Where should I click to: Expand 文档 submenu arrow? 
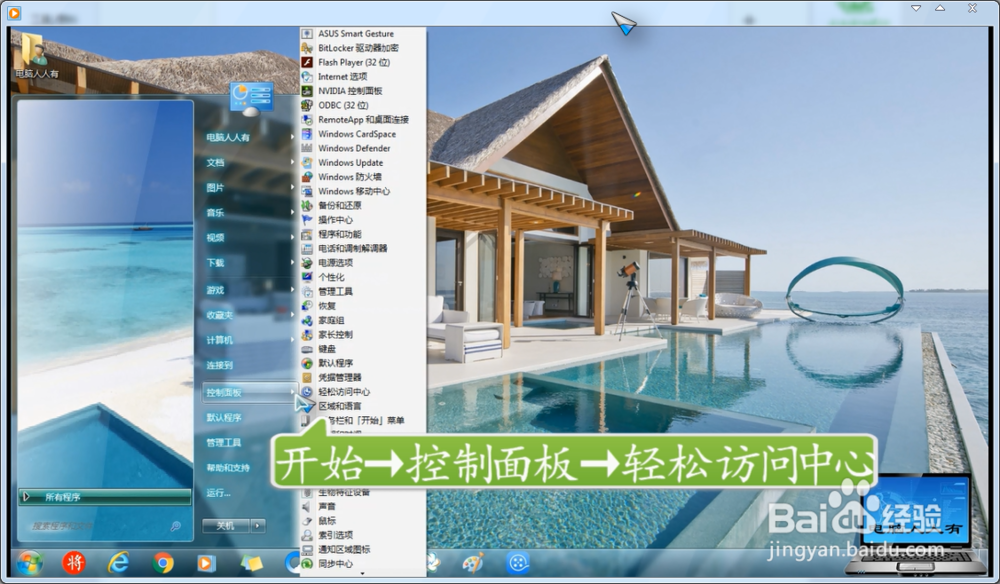point(292,162)
